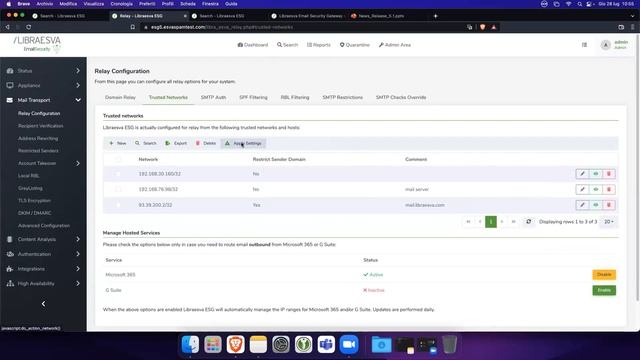The image size is (640, 360).
Task: Click the Libraesva Email Security logo
Action: [37, 44]
